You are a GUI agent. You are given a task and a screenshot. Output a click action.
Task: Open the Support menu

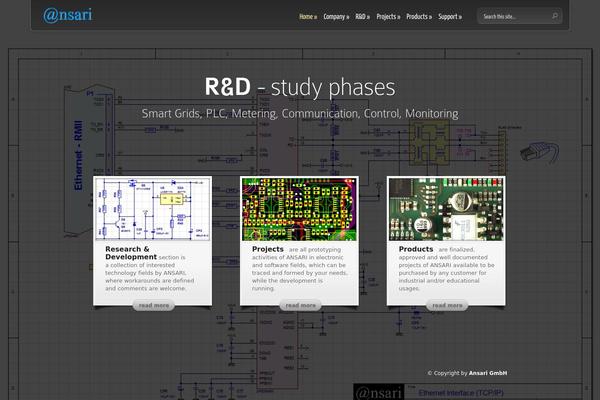pos(450,17)
